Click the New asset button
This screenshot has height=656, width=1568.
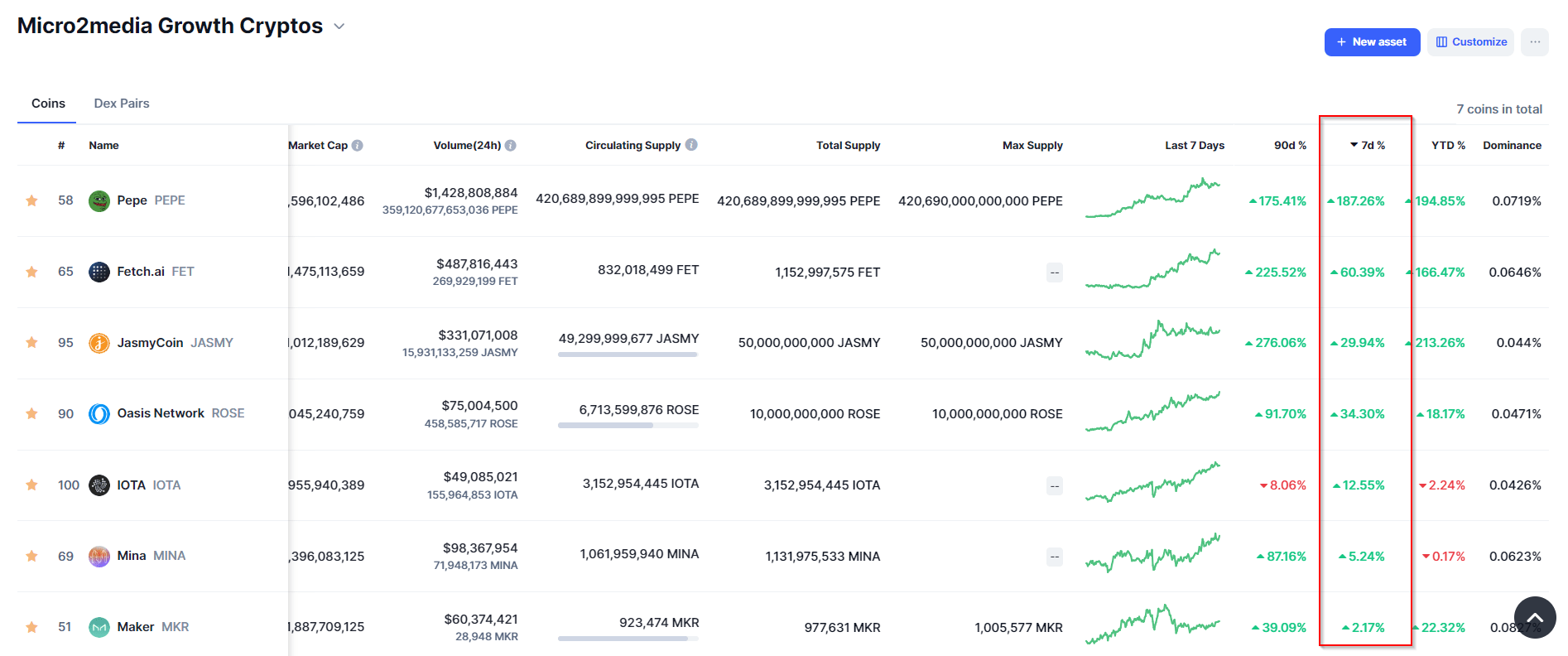(1372, 42)
